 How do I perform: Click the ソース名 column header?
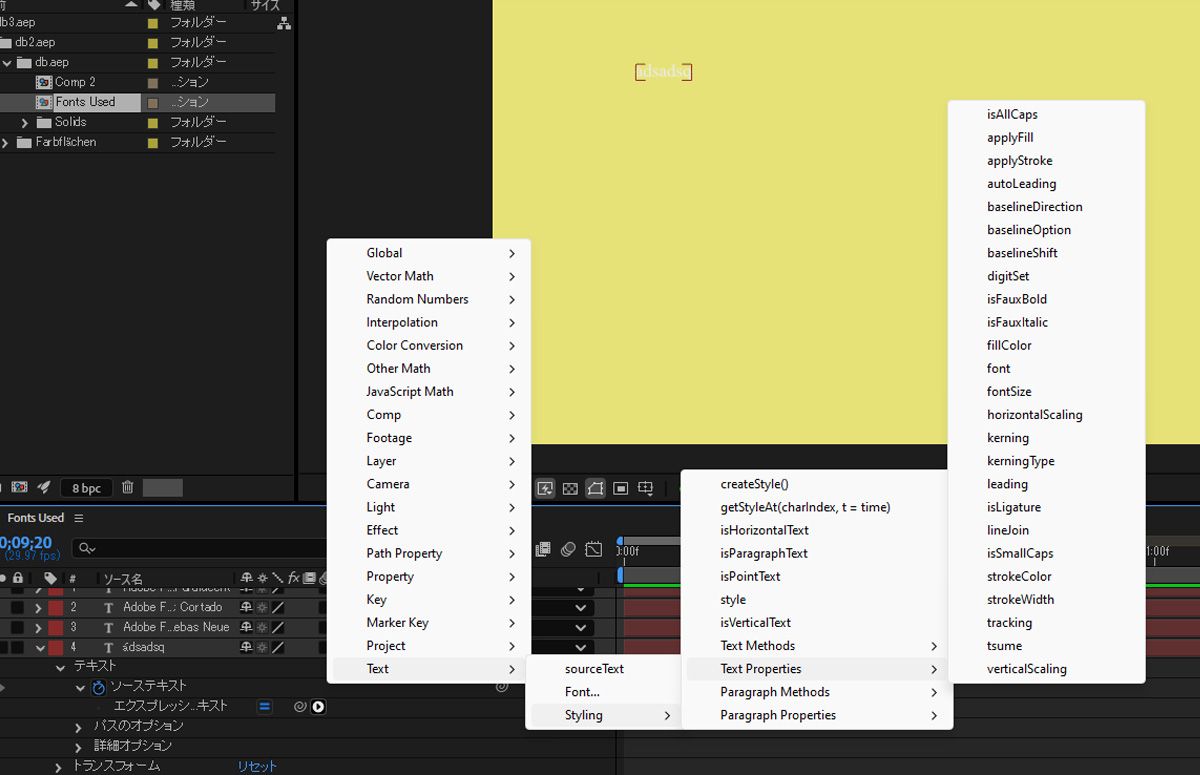(x=123, y=579)
